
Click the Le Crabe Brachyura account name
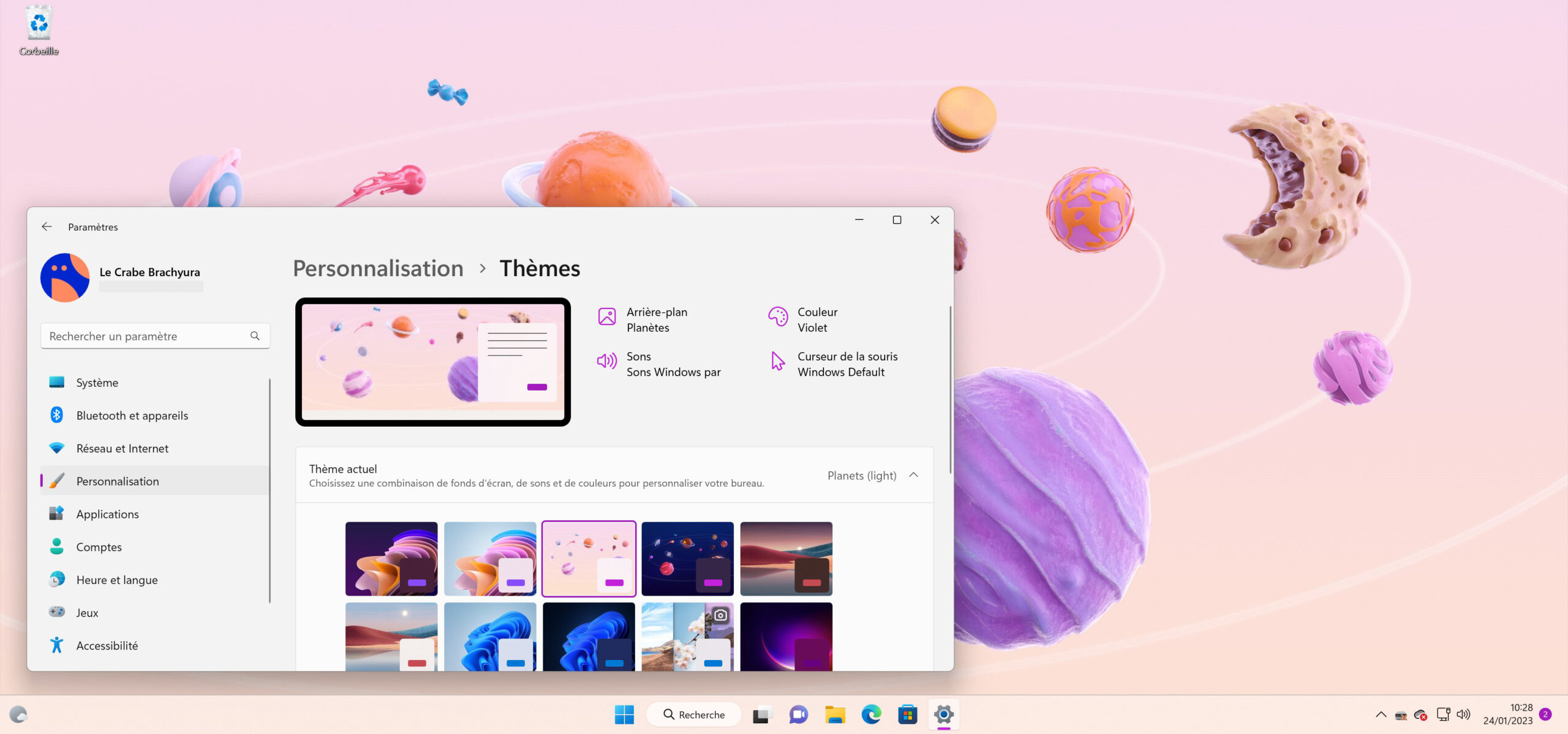pyautogui.click(x=150, y=272)
